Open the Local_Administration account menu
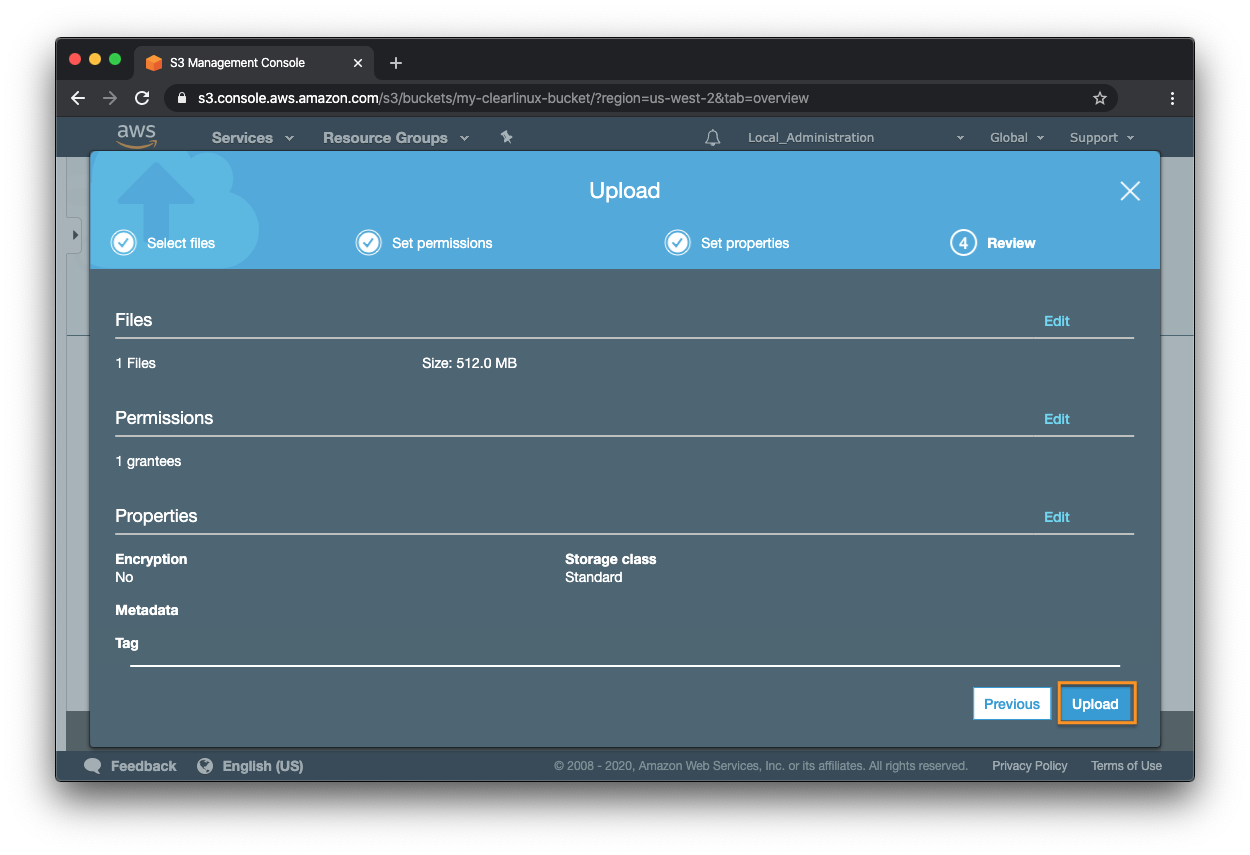The width and height of the screenshot is (1250, 855). point(856,138)
